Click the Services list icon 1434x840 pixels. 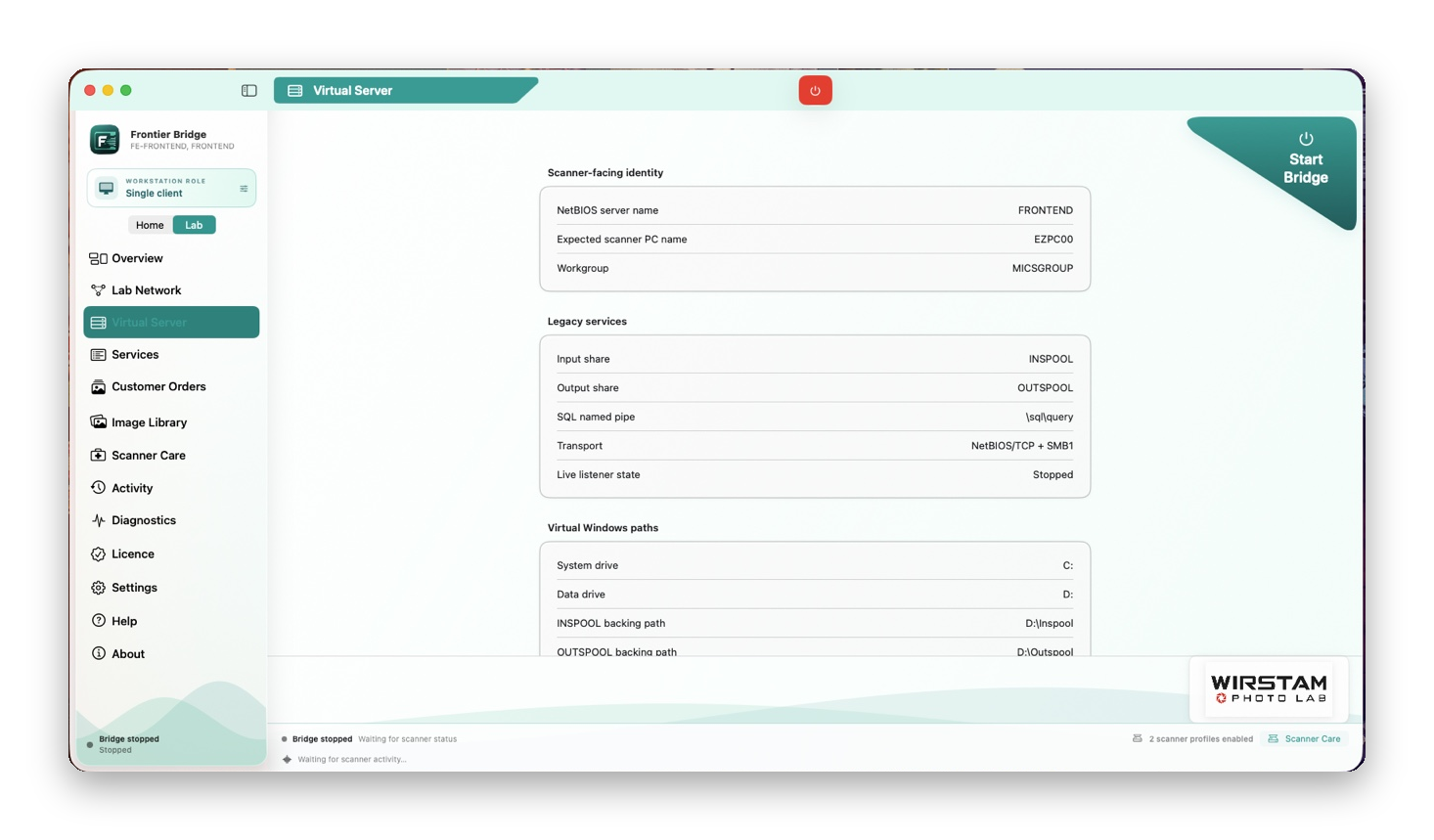coord(98,355)
